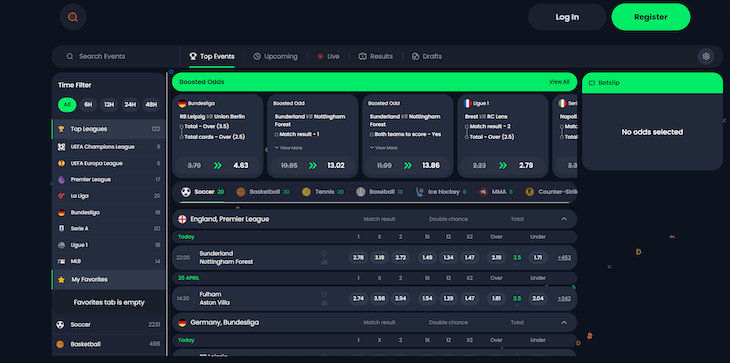This screenshot has width=730, height=363.
Task: Open statistics for Fulham match
Action: (x=324, y=303)
